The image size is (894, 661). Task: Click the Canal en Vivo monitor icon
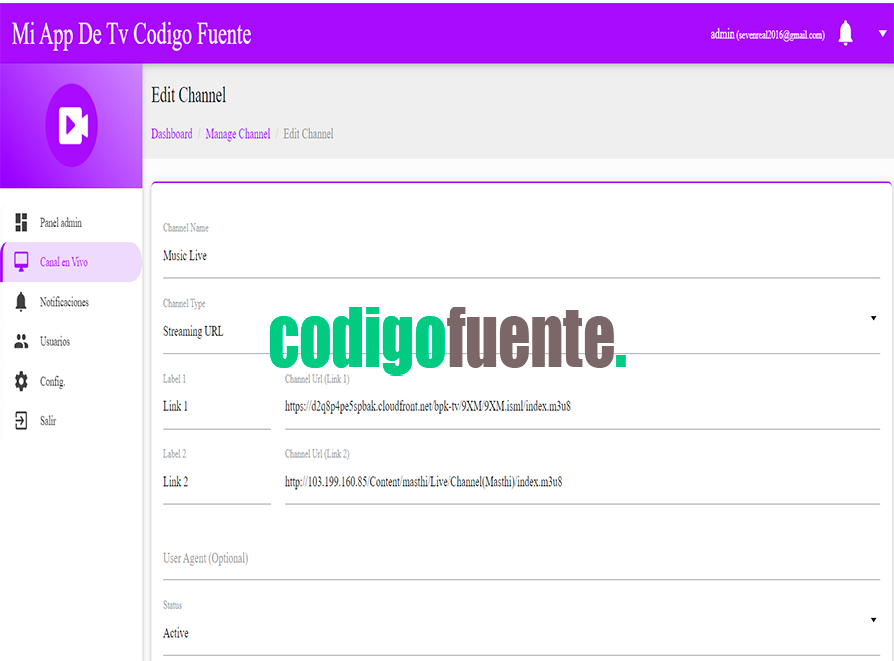21,262
